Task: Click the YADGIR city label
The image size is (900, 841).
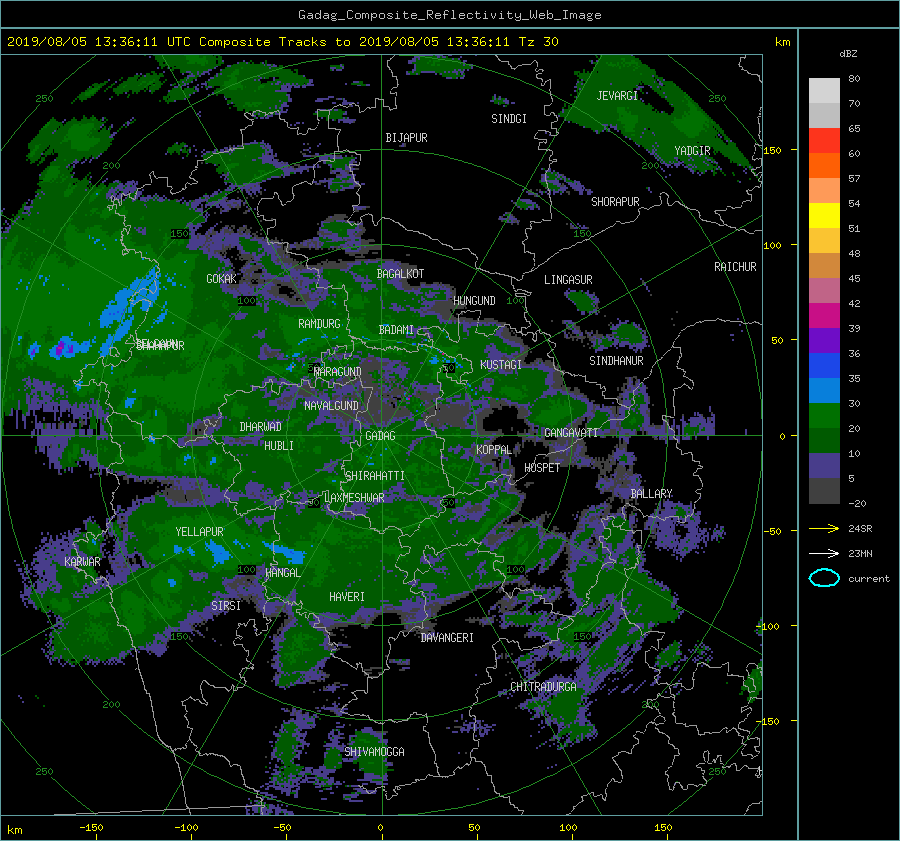Action: pyautogui.click(x=692, y=151)
